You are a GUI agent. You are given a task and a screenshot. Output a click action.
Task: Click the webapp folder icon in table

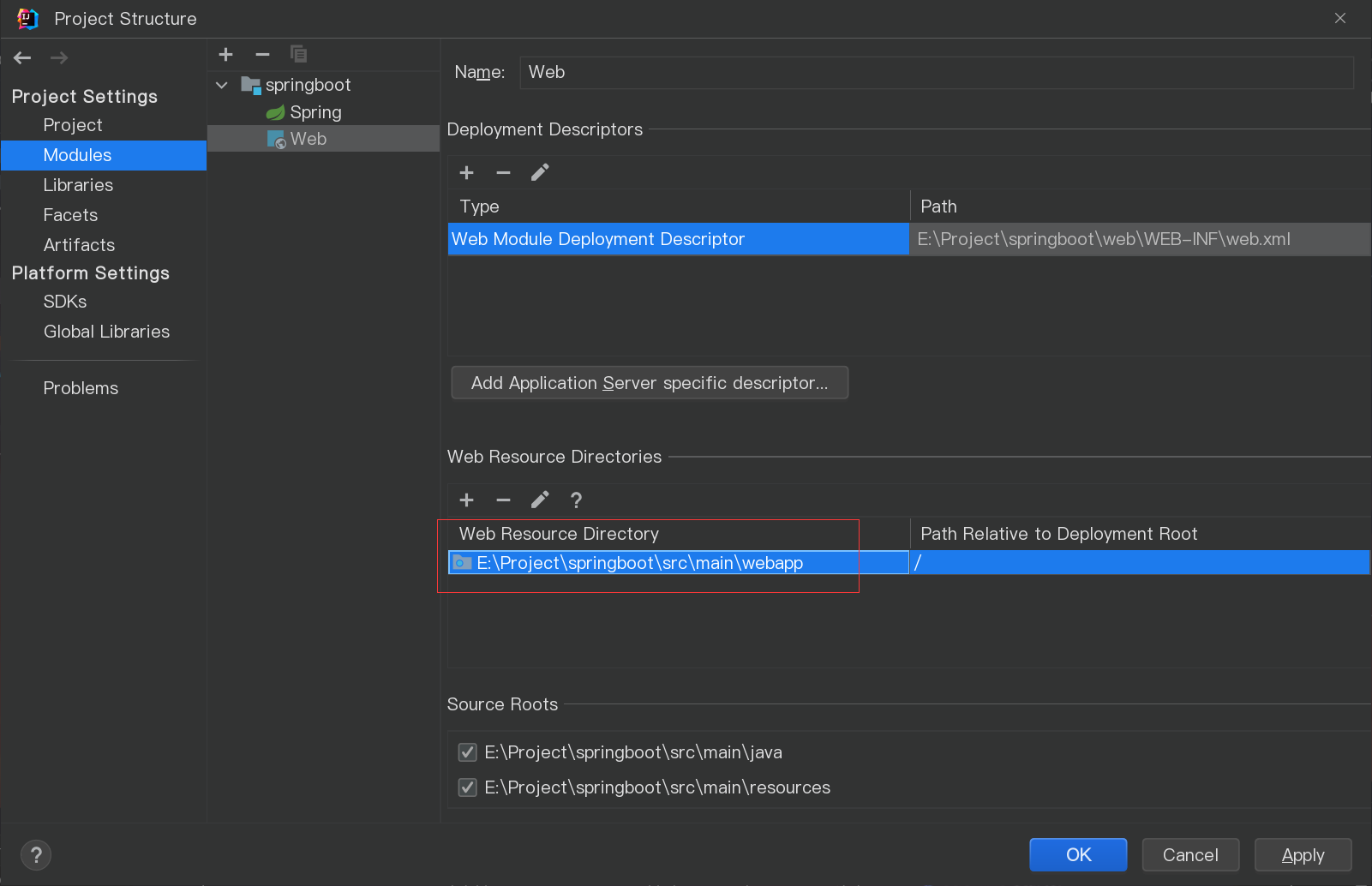pos(463,562)
